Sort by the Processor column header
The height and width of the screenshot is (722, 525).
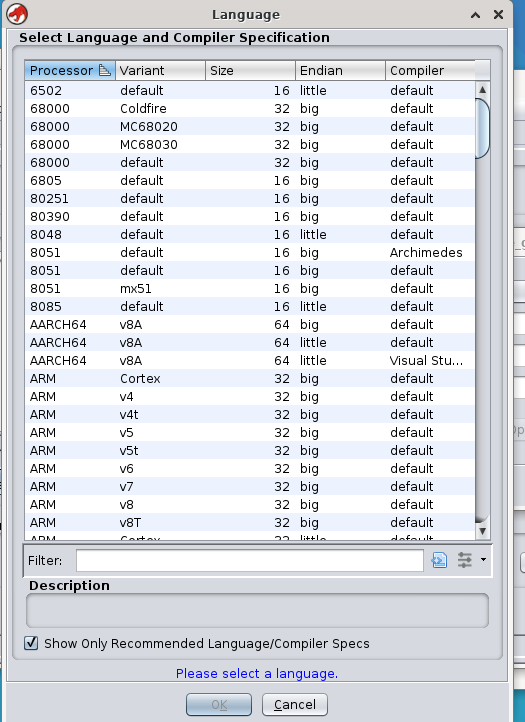coord(70,70)
